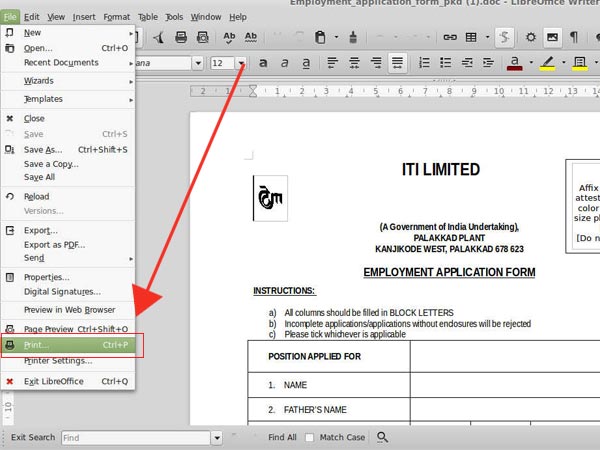Center the text horizontally
This screenshot has height=450, width=600.
coord(354,62)
